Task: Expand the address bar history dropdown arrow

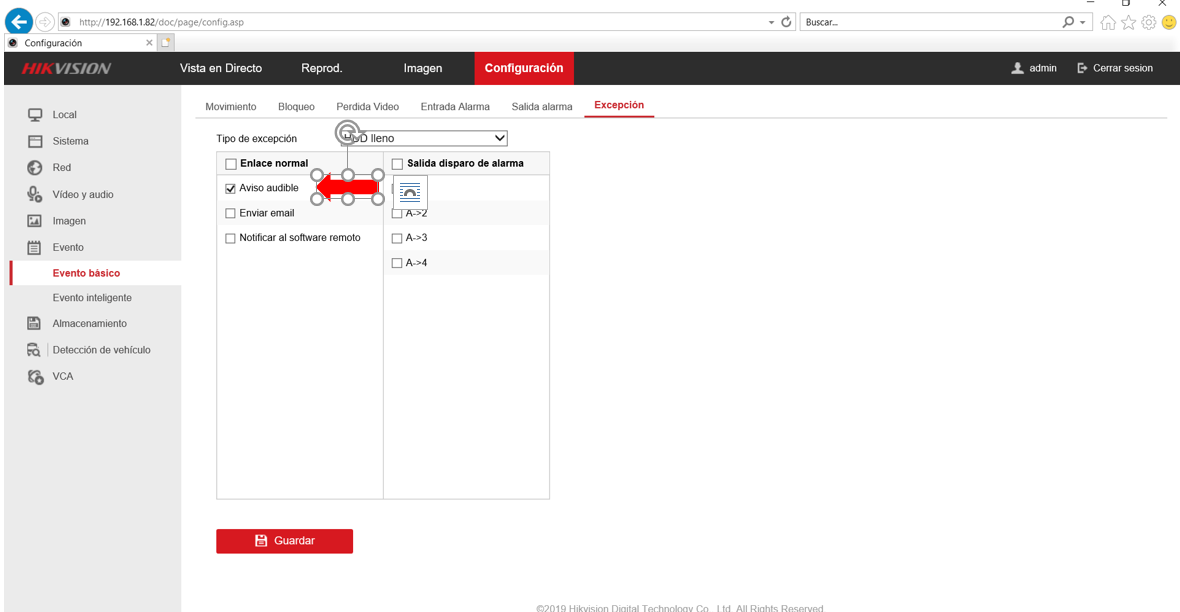Action: point(771,23)
